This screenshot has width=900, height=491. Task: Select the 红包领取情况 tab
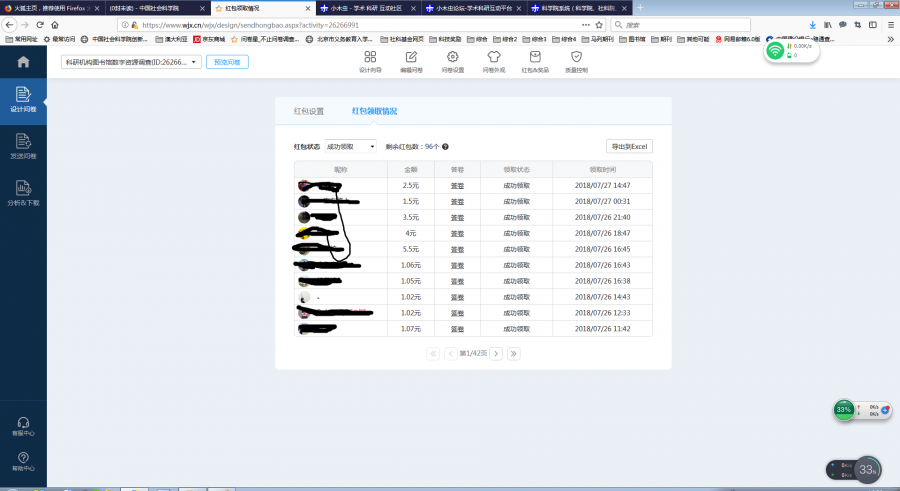coord(374,111)
